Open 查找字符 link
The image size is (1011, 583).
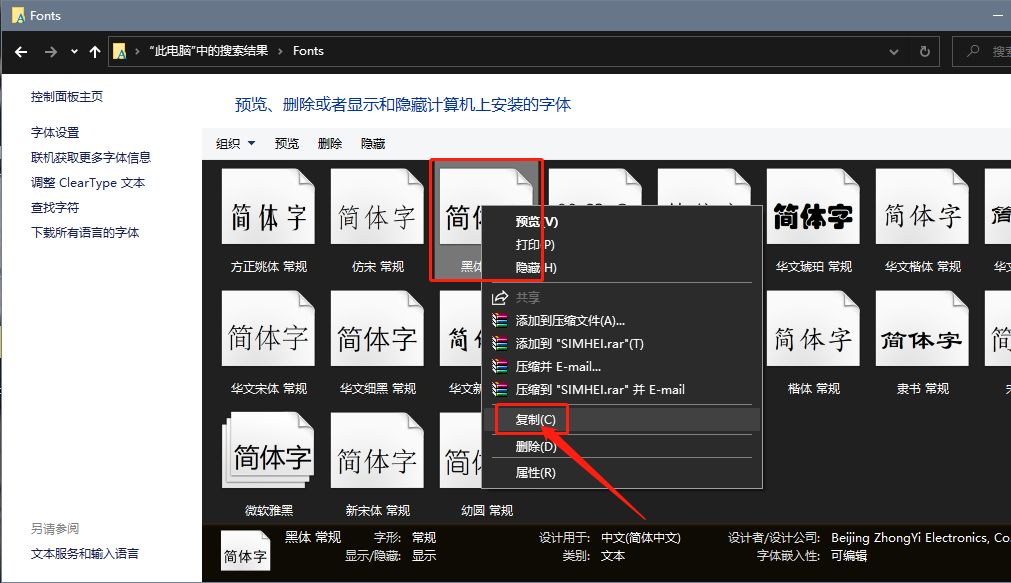coord(55,208)
